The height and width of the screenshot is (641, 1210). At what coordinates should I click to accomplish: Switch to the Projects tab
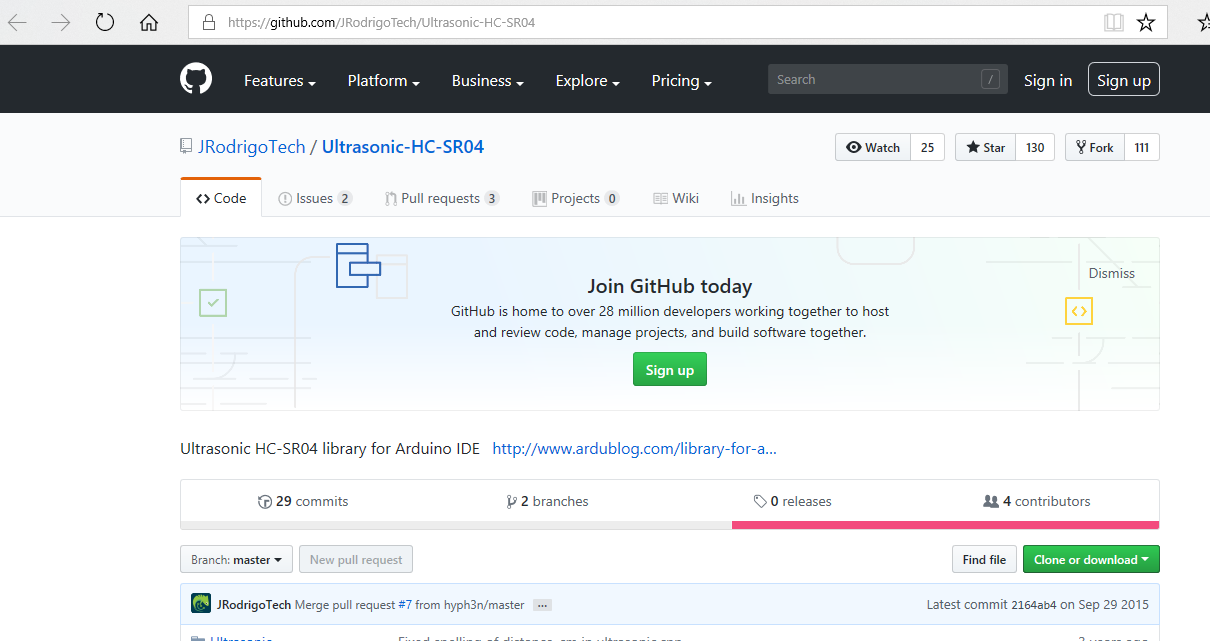576,198
